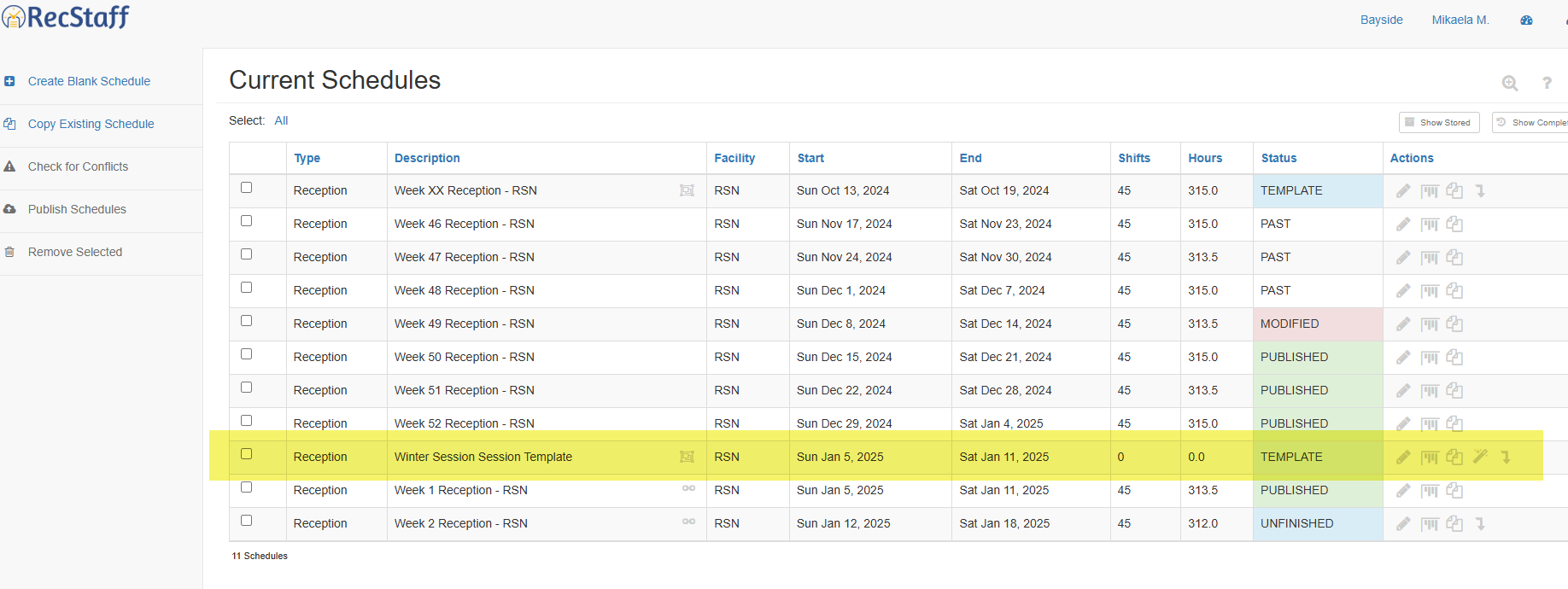Select checkbox for Week 51 Reception
This screenshot has height=589, width=1568.
[x=247, y=388]
